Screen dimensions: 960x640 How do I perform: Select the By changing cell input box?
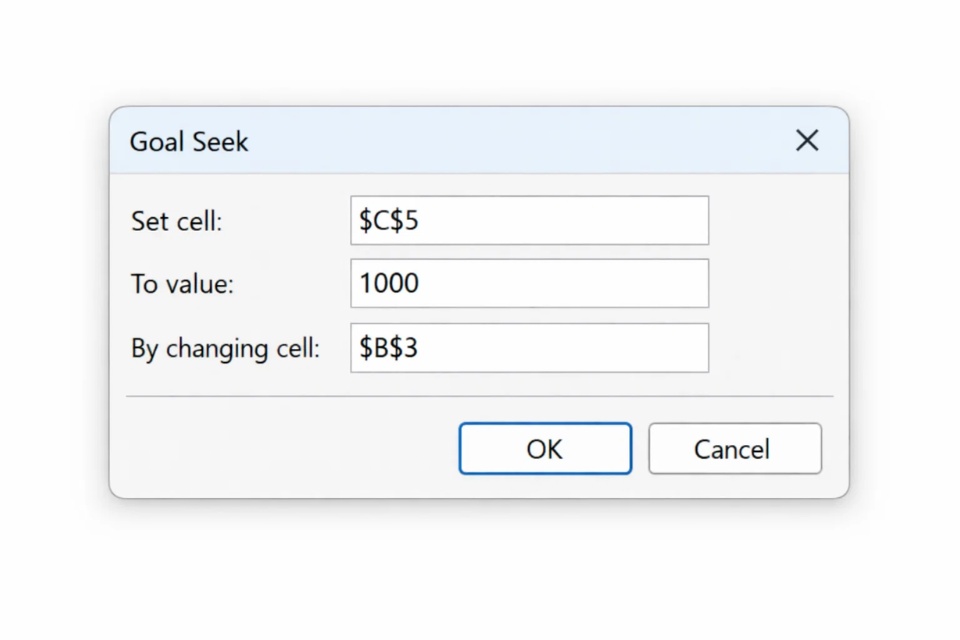coord(529,348)
